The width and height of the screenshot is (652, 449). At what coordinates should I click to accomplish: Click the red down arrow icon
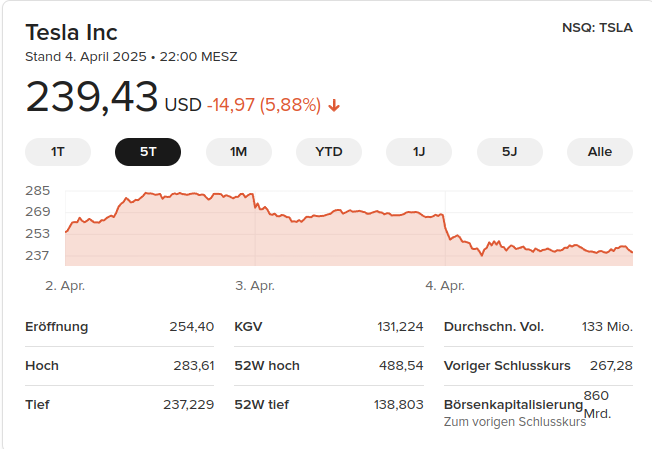[334, 106]
